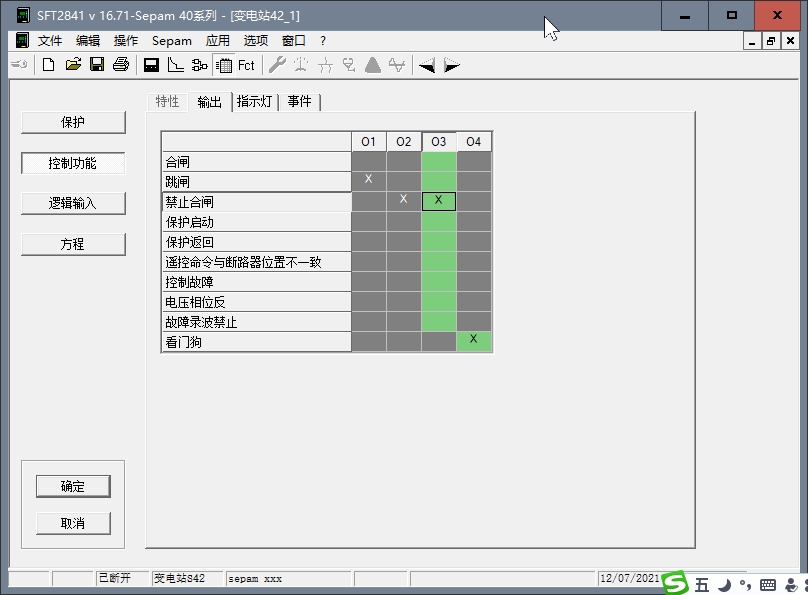Switch to the 事件 tab
808x595 pixels.
click(x=299, y=101)
